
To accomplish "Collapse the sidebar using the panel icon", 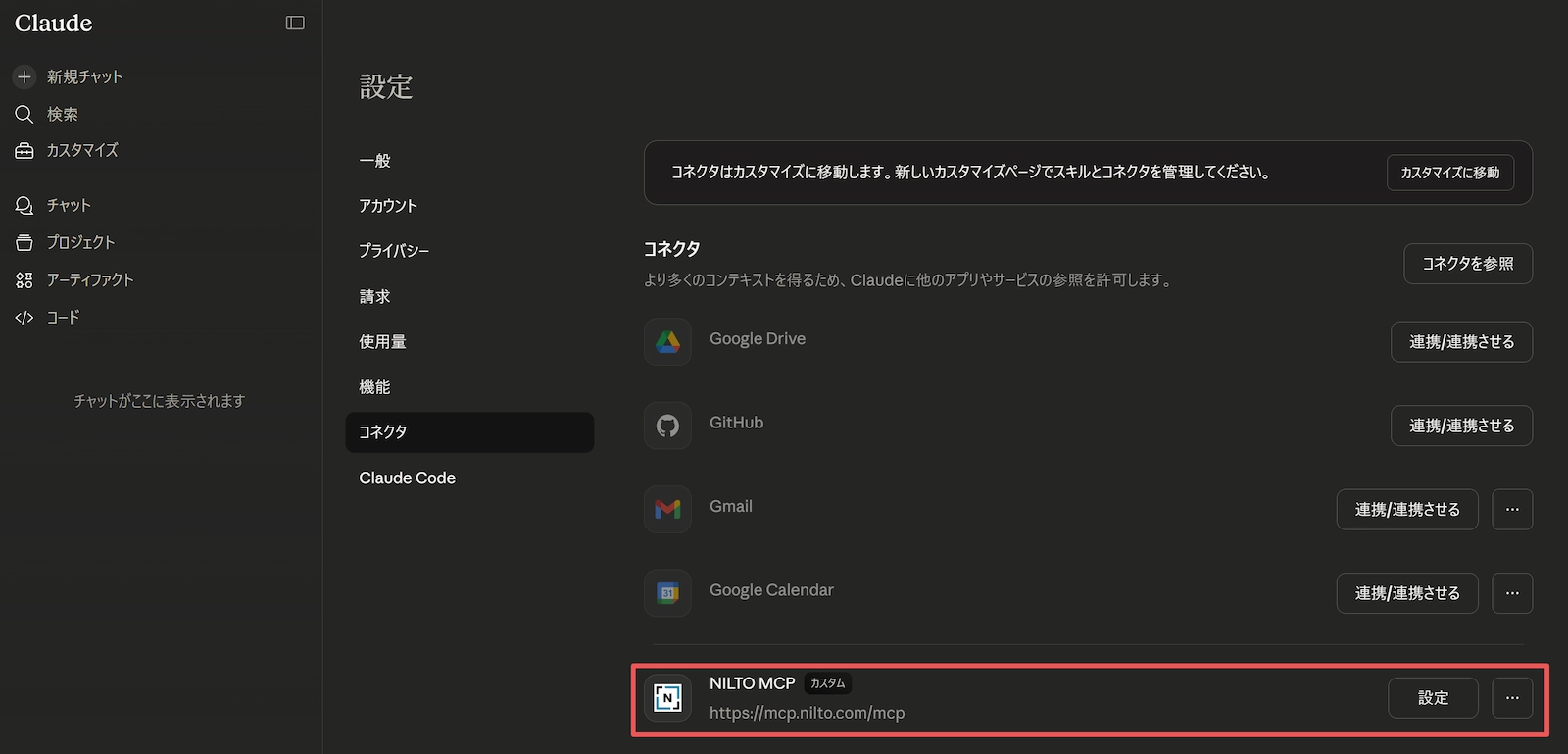I will (x=295, y=23).
